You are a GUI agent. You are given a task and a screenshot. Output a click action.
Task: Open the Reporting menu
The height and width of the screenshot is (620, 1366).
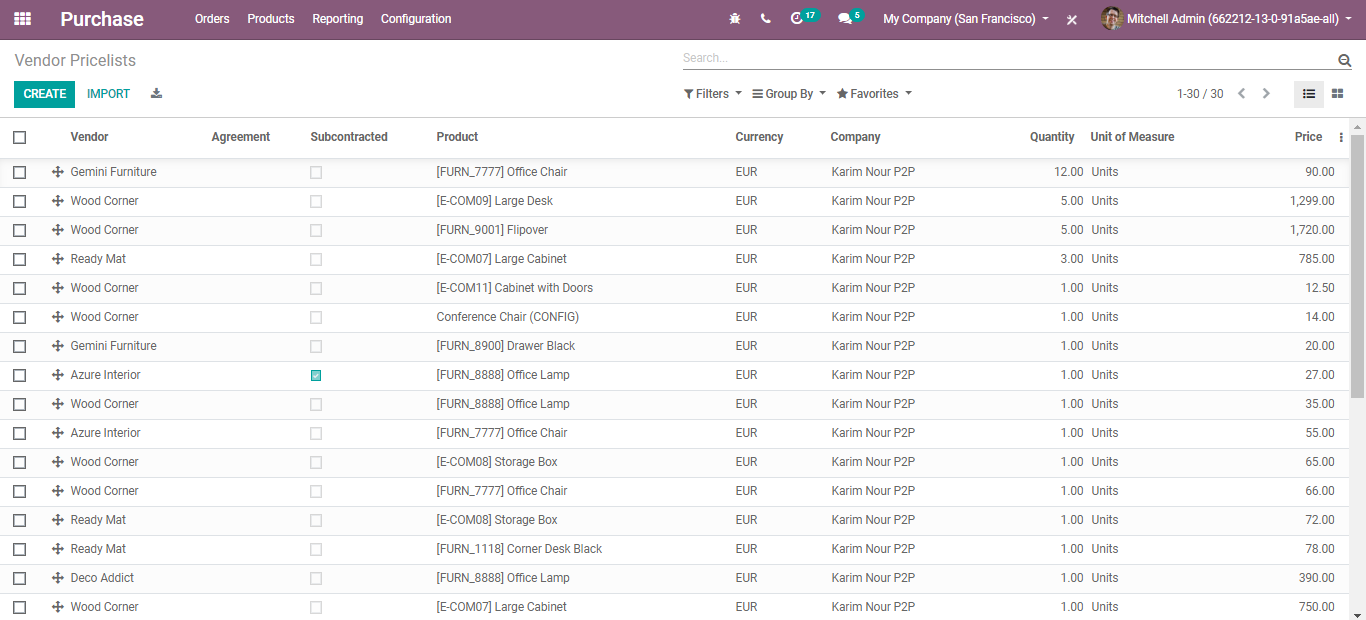338,19
